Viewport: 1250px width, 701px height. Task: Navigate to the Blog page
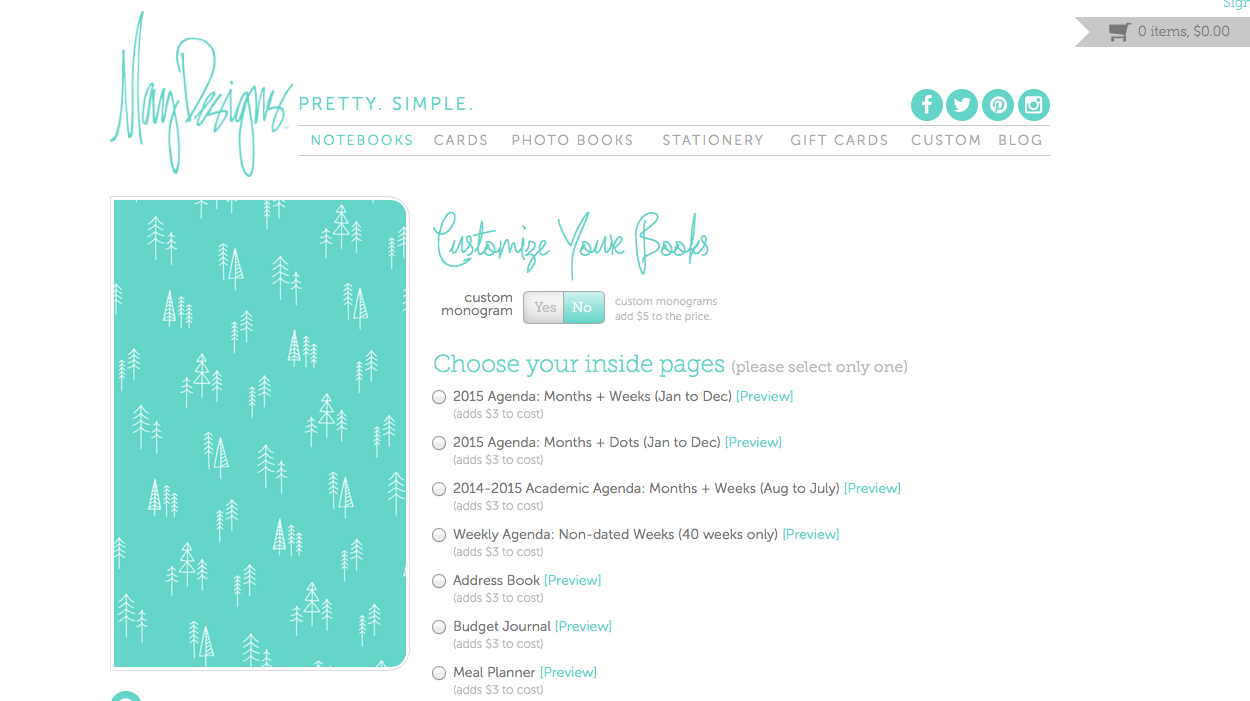tap(1020, 141)
